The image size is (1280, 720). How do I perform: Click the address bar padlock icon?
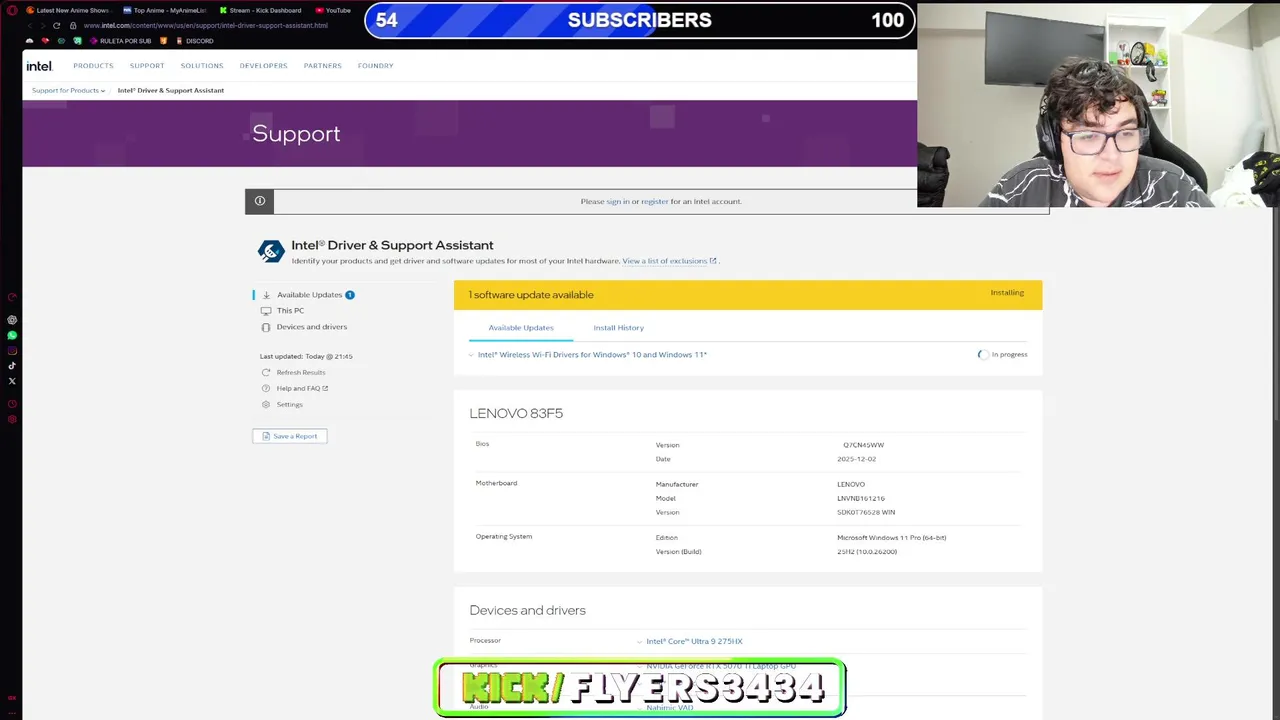[x=73, y=25]
